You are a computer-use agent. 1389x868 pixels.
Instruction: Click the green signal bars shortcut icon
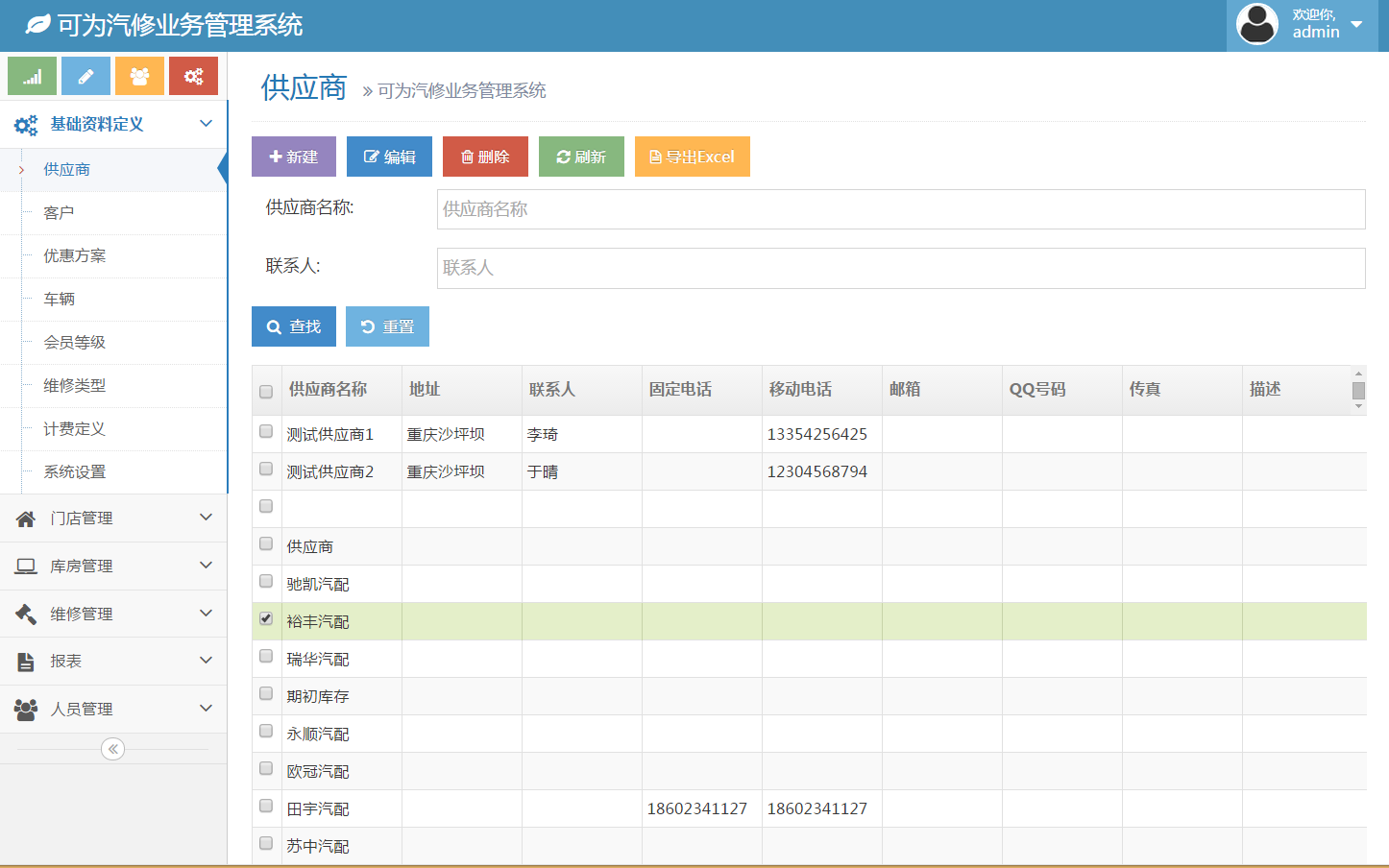[x=32, y=76]
